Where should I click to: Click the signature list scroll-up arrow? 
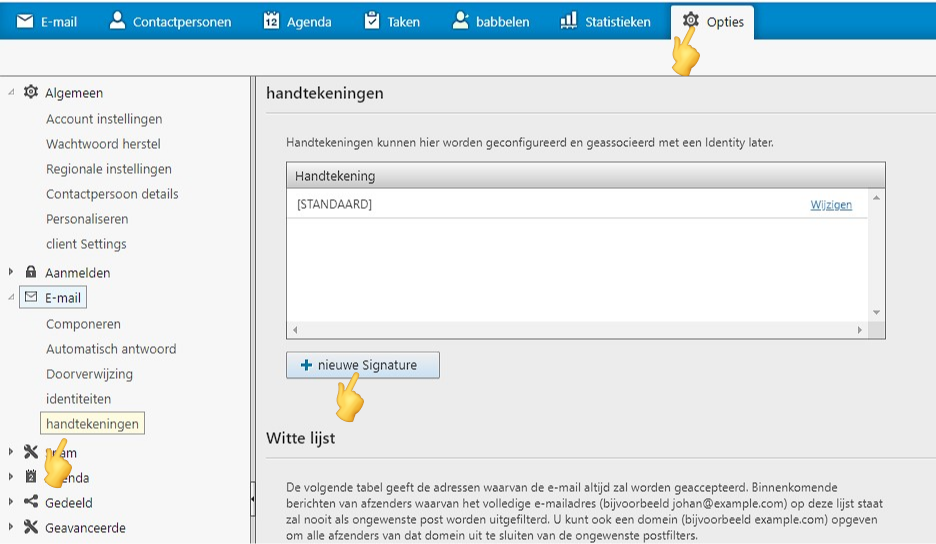876,198
